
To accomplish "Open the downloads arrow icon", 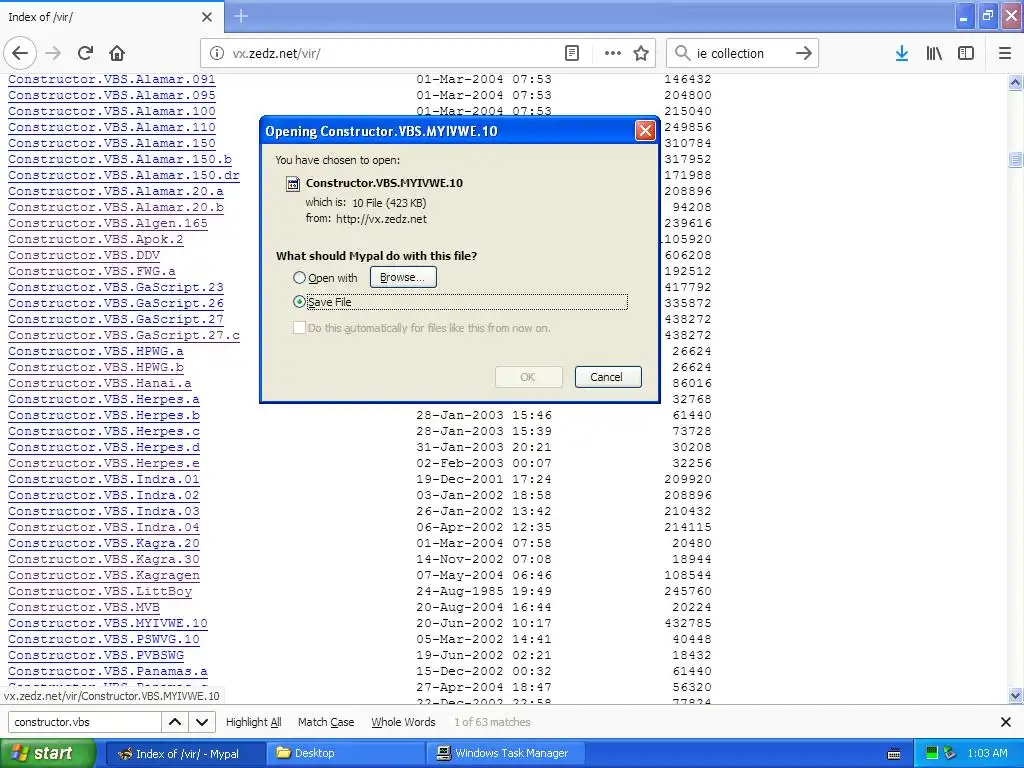I will pyautogui.click(x=902, y=53).
